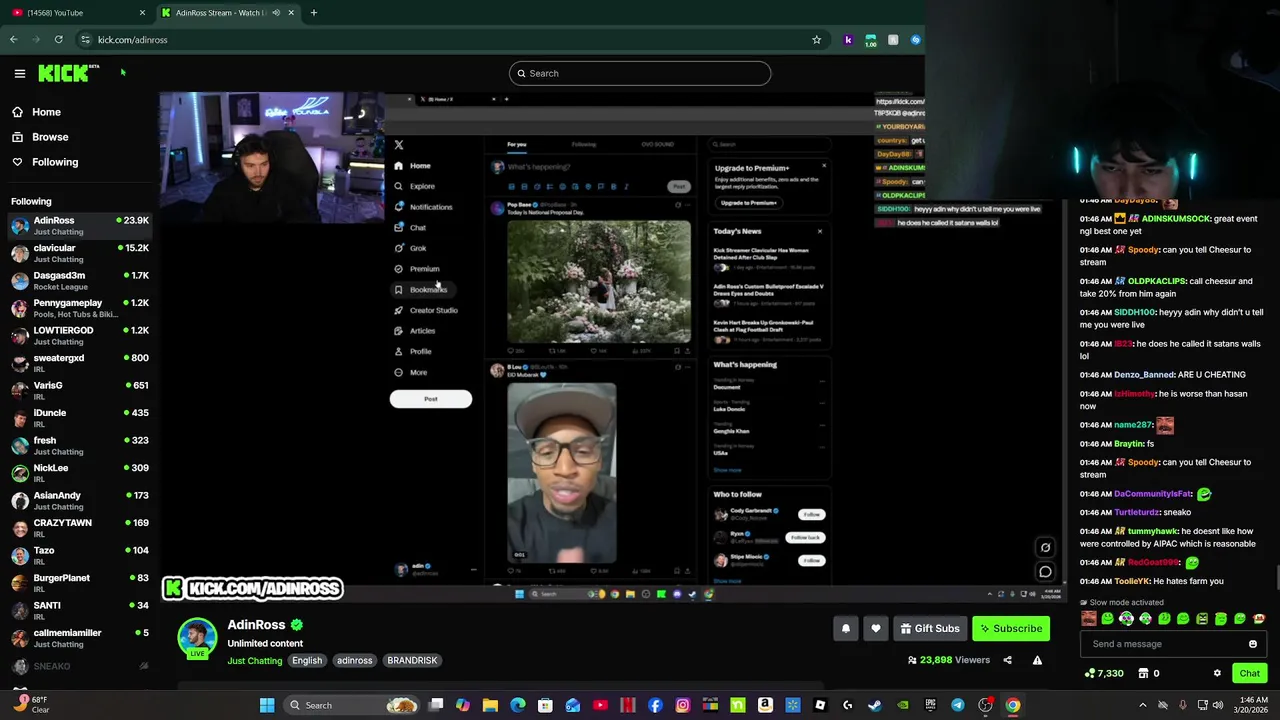Click the English tag
The image size is (1280, 720).
(x=307, y=660)
